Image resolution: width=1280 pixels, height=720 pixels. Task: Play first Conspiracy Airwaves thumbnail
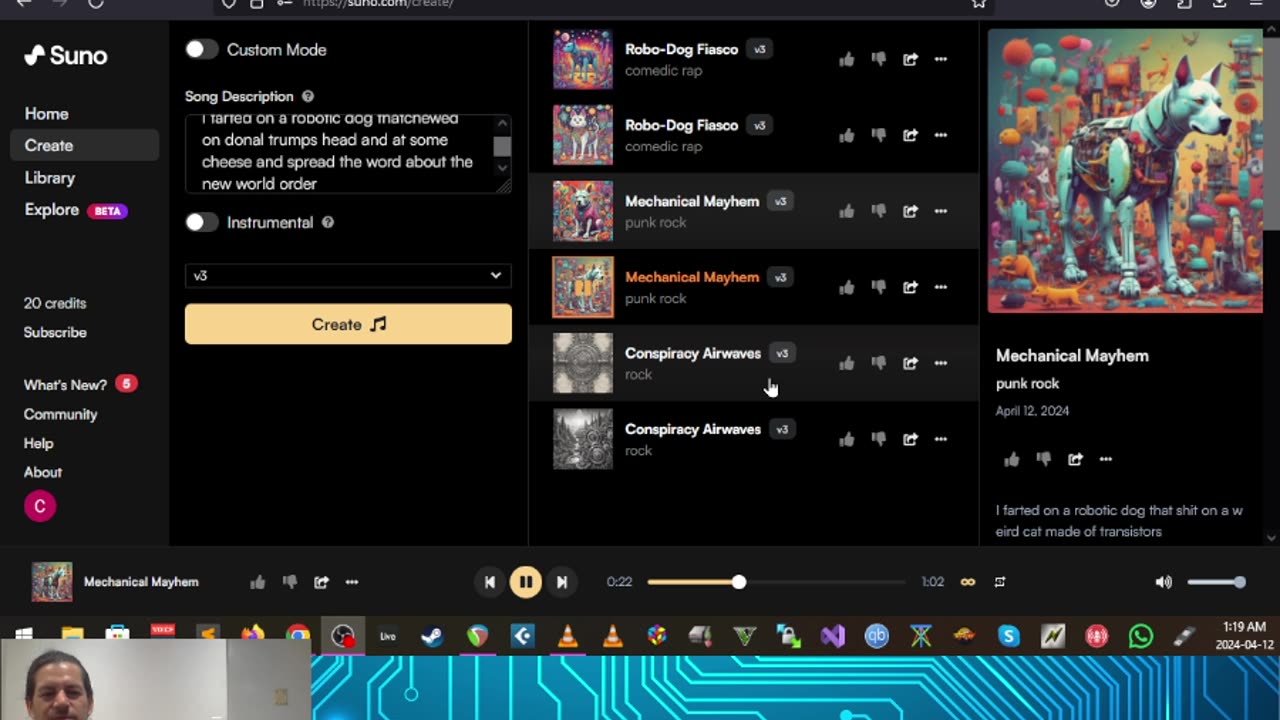(x=583, y=363)
